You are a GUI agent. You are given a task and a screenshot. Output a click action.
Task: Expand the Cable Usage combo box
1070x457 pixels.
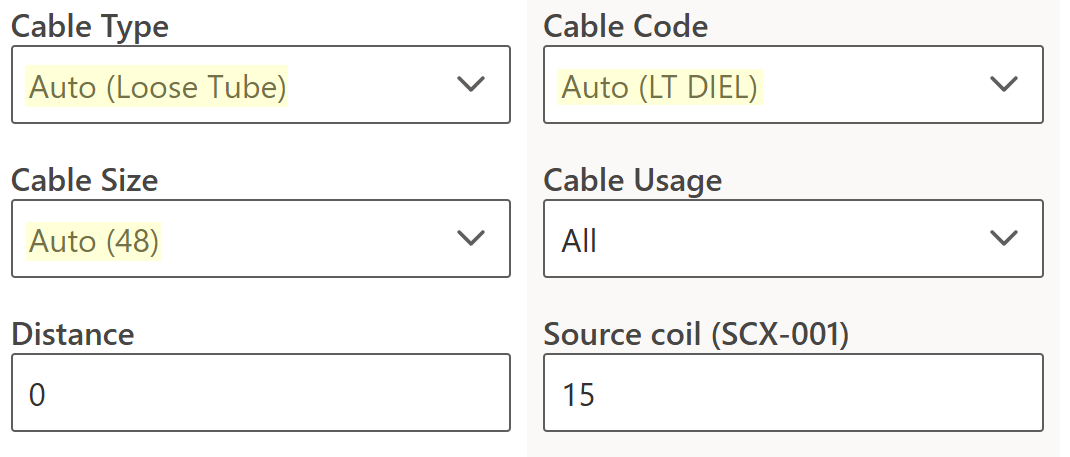[x=793, y=239]
